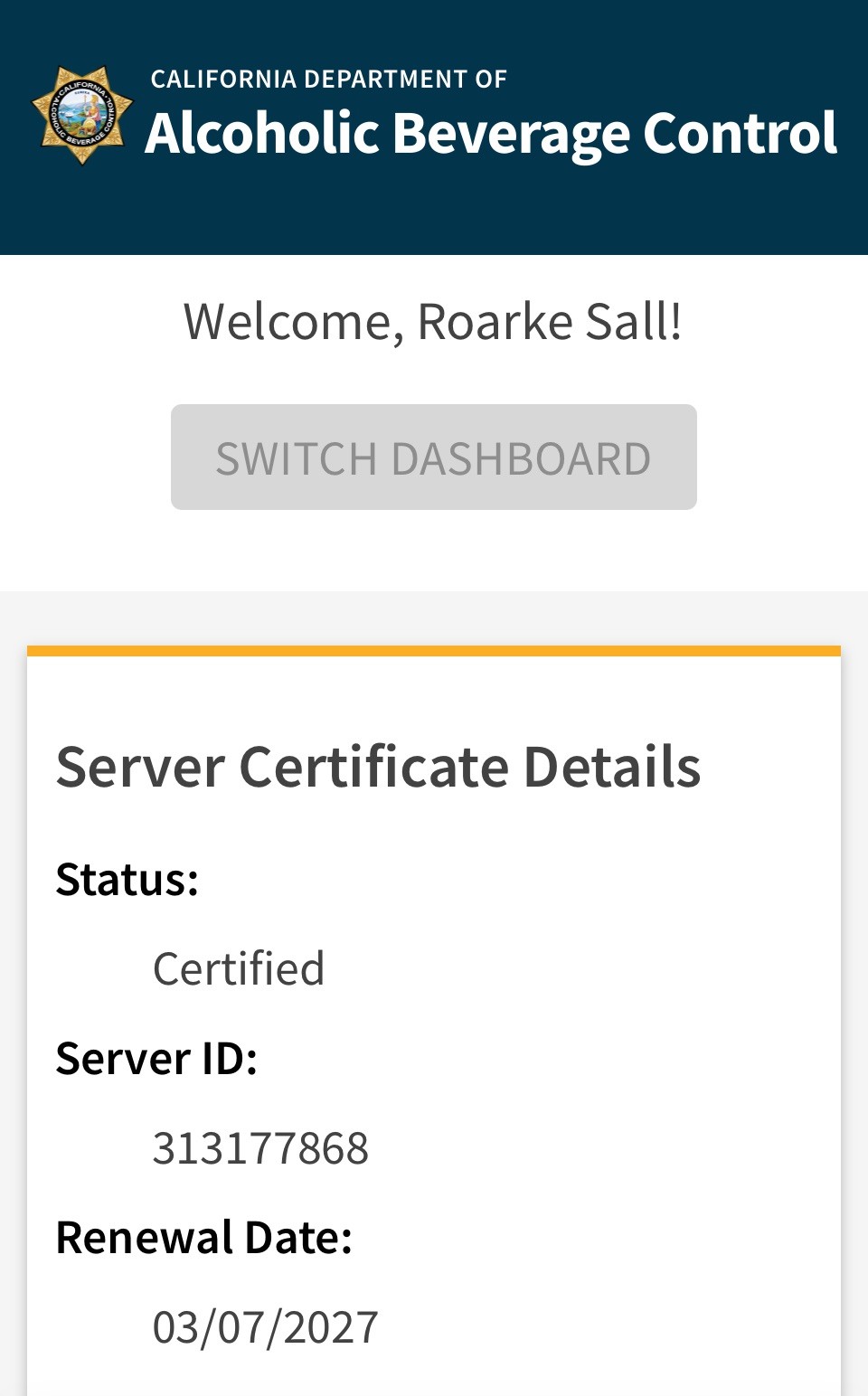This screenshot has height=1396, width=868.
Task: Click the word Control in the header
Action: pyautogui.click(x=740, y=134)
